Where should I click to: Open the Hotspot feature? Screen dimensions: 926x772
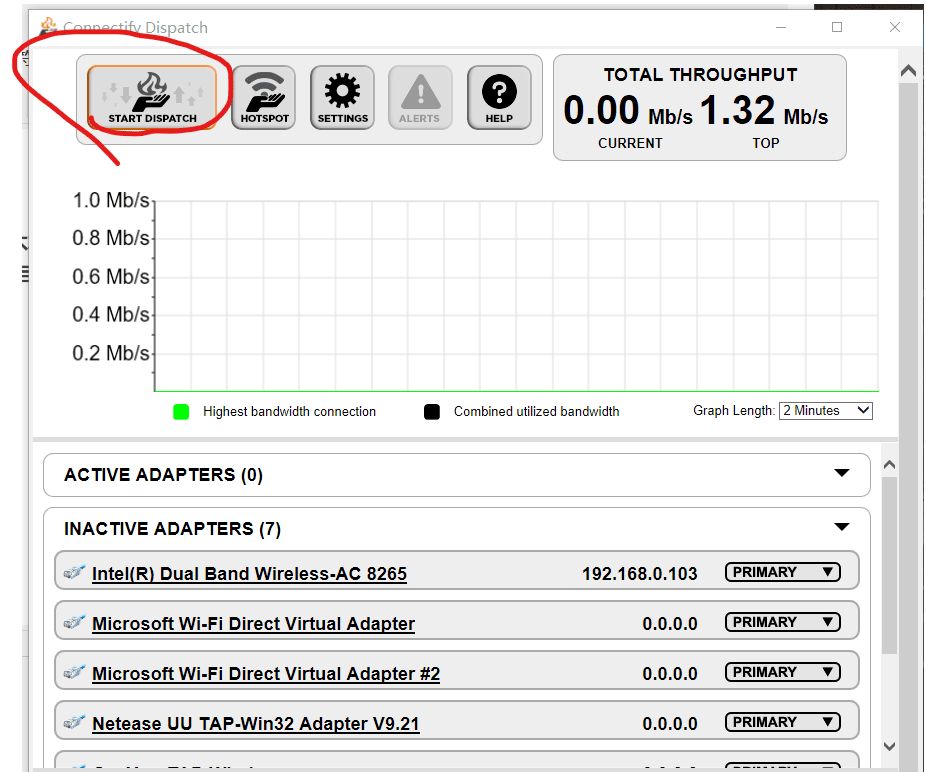coord(264,97)
